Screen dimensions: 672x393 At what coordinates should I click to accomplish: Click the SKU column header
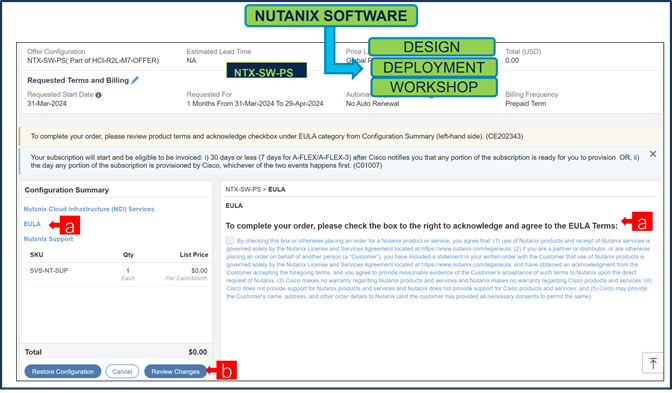point(36,255)
